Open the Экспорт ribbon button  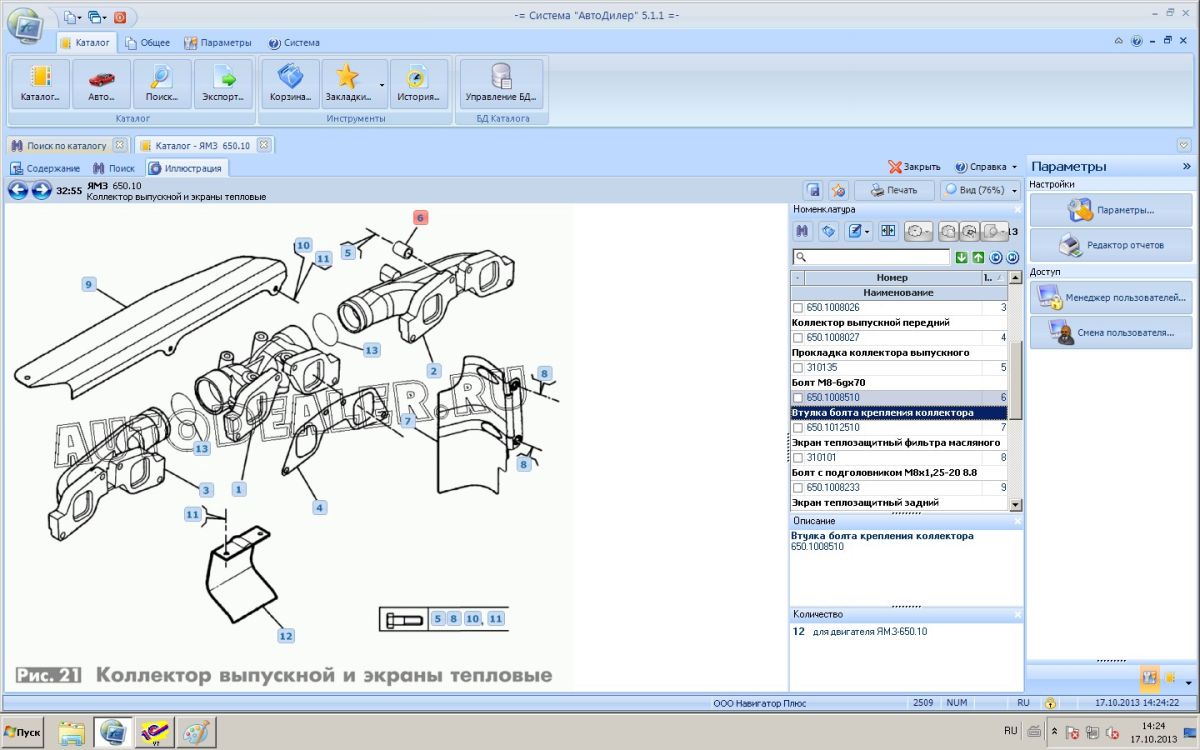click(223, 84)
